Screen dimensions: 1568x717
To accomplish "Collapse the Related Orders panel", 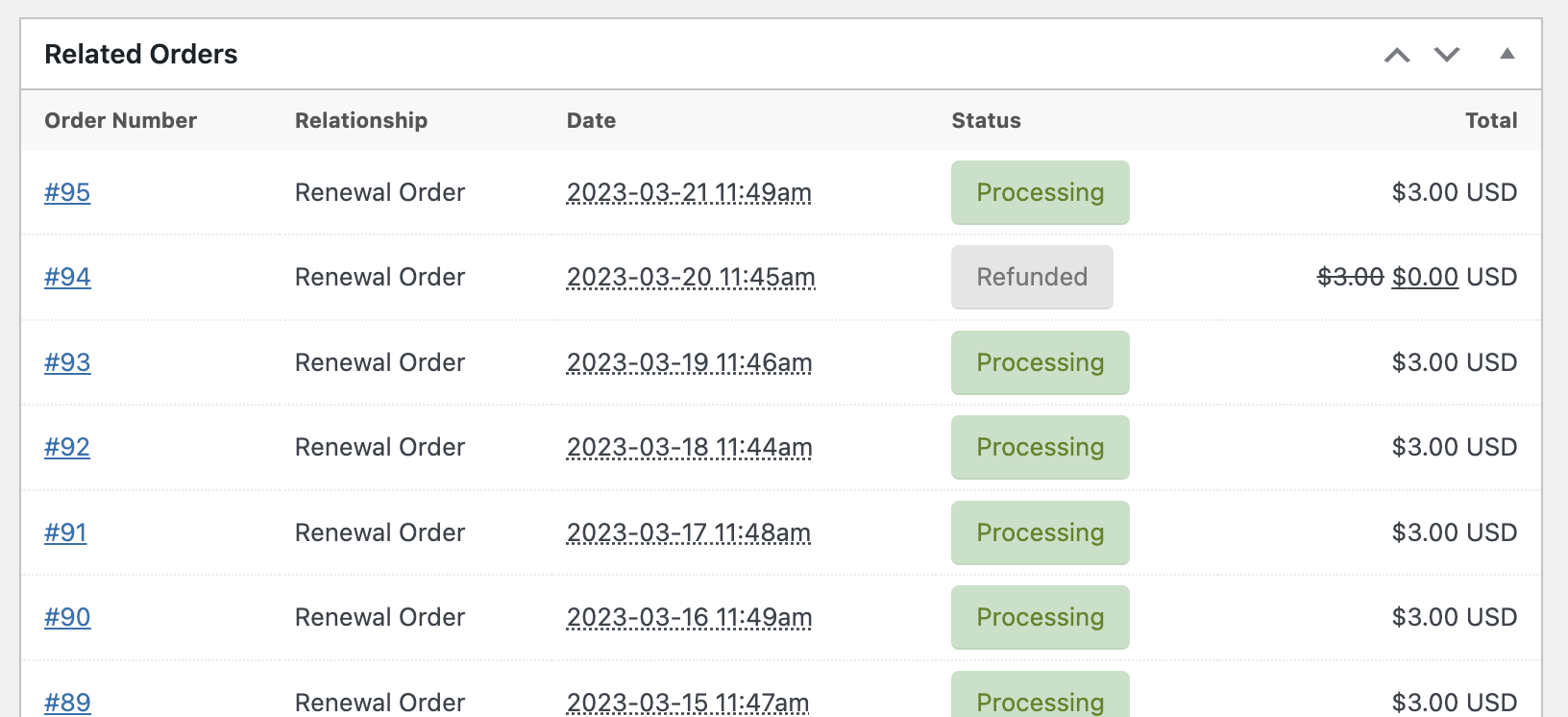I will tap(1507, 54).
